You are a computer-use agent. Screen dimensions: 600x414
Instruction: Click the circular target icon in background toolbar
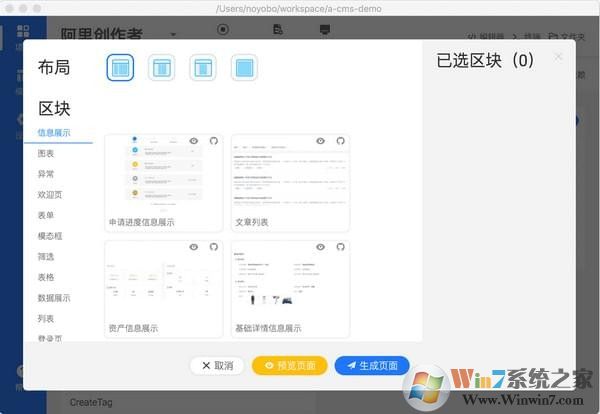point(223,29)
